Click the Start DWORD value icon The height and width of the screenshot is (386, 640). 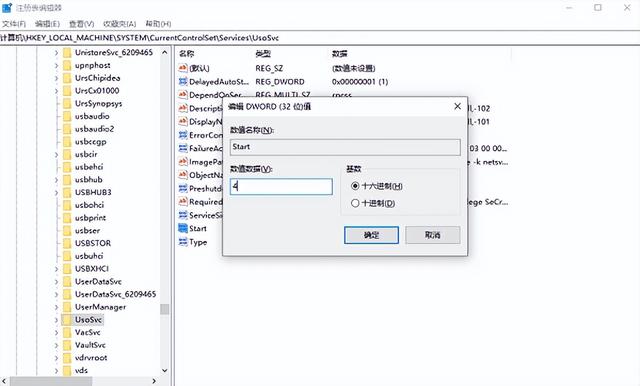[183, 228]
